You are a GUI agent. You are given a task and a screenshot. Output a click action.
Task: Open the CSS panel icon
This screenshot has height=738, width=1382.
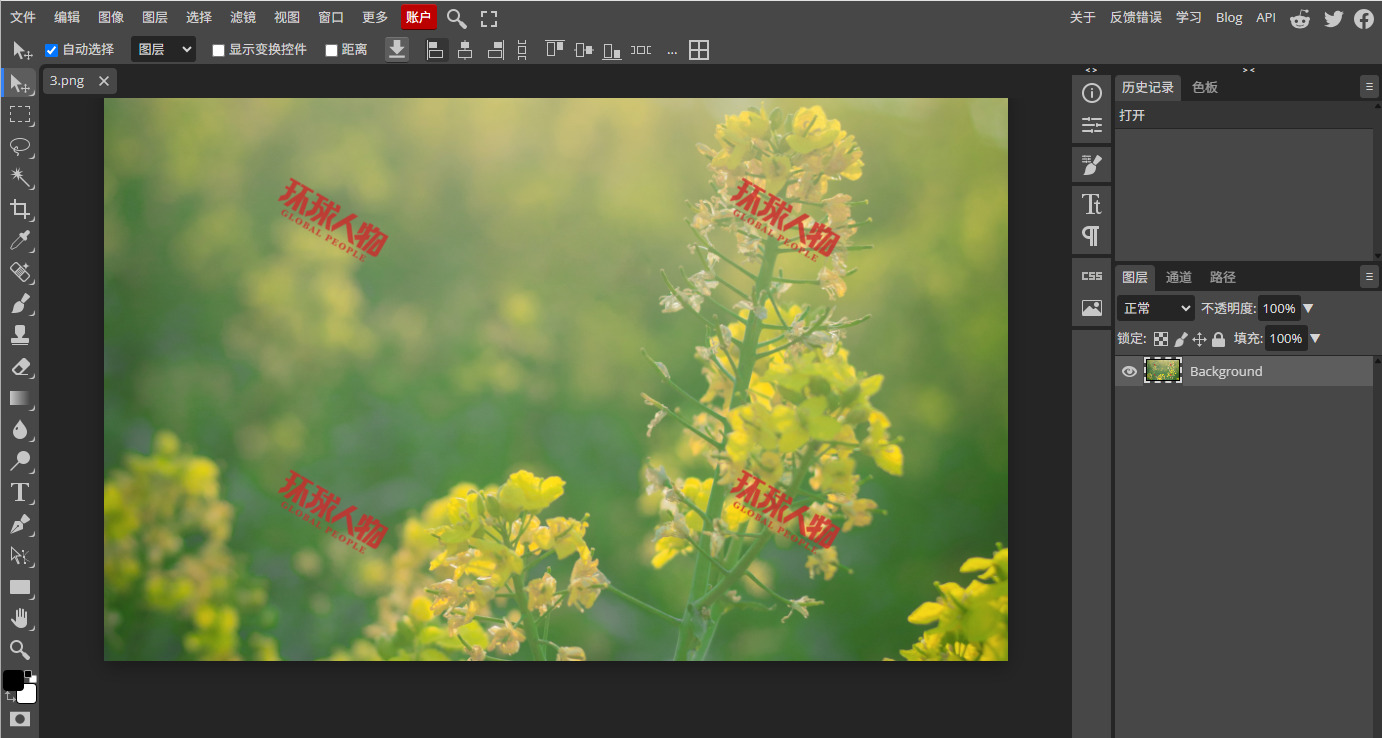point(1092,276)
